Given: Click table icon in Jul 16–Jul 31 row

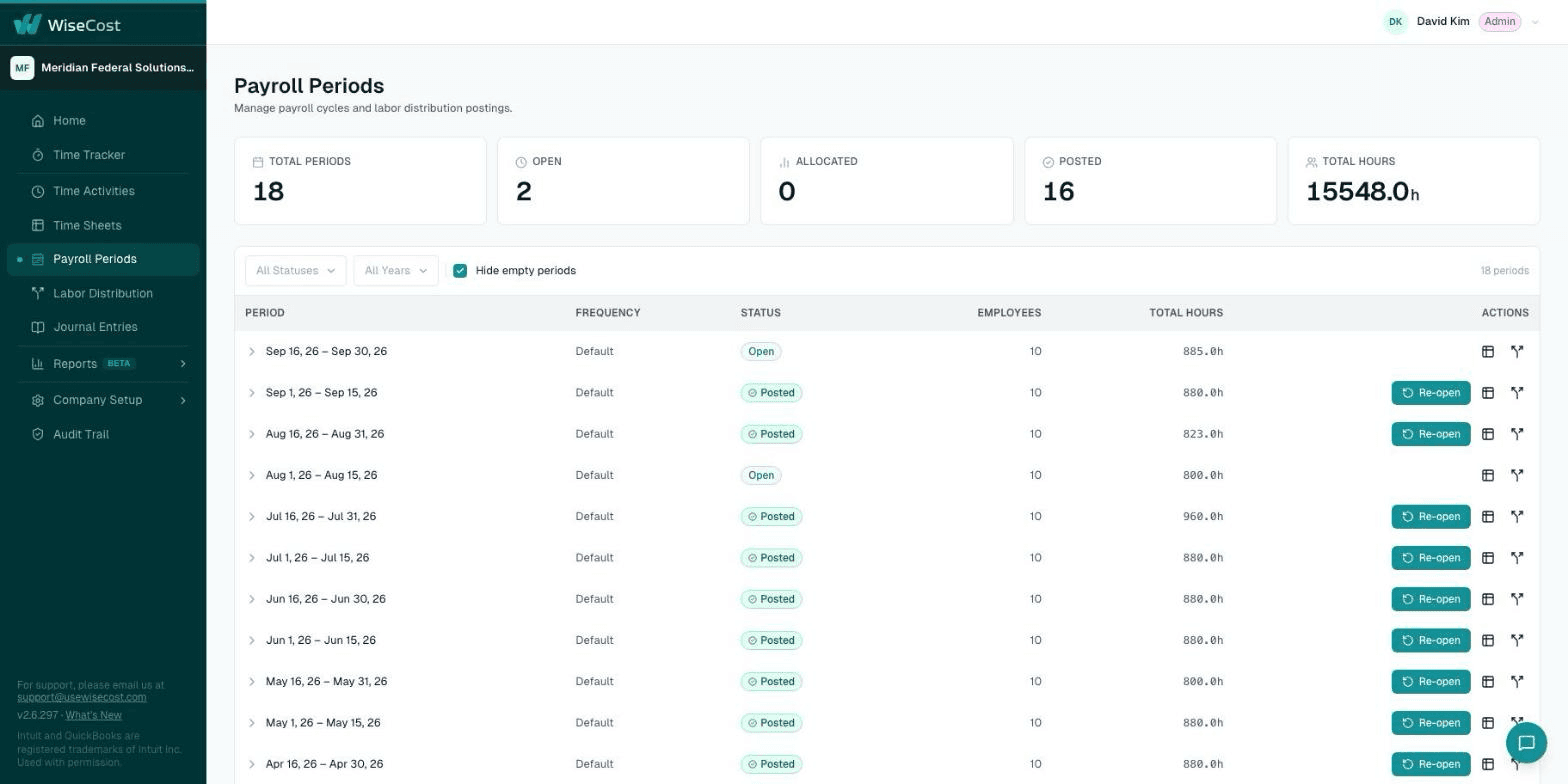Looking at the screenshot, I should (x=1488, y=517).
